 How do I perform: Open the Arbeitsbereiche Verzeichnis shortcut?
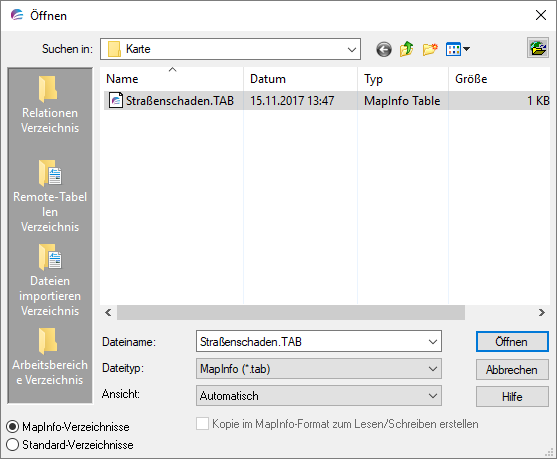pyautogui.click(x=50, y=357)
